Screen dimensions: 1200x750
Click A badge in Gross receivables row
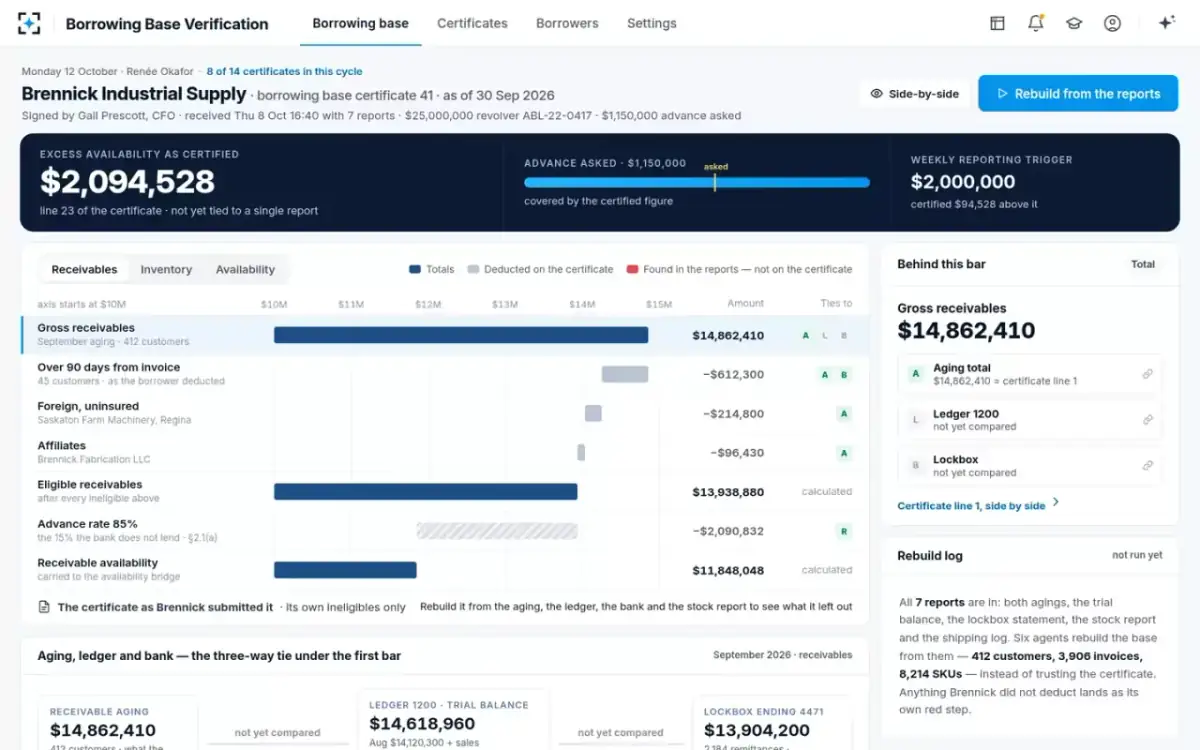(x=806, y=336)
